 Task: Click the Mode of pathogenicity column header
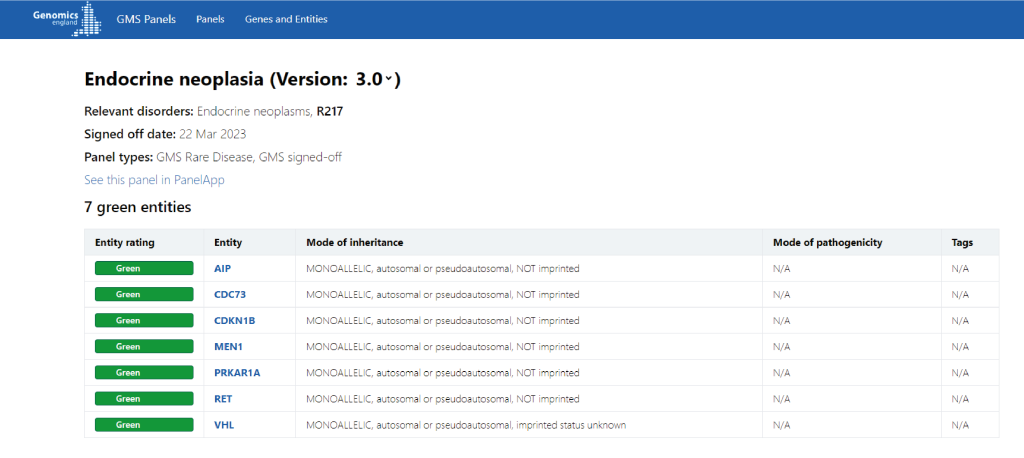click(x=827, y=242)
